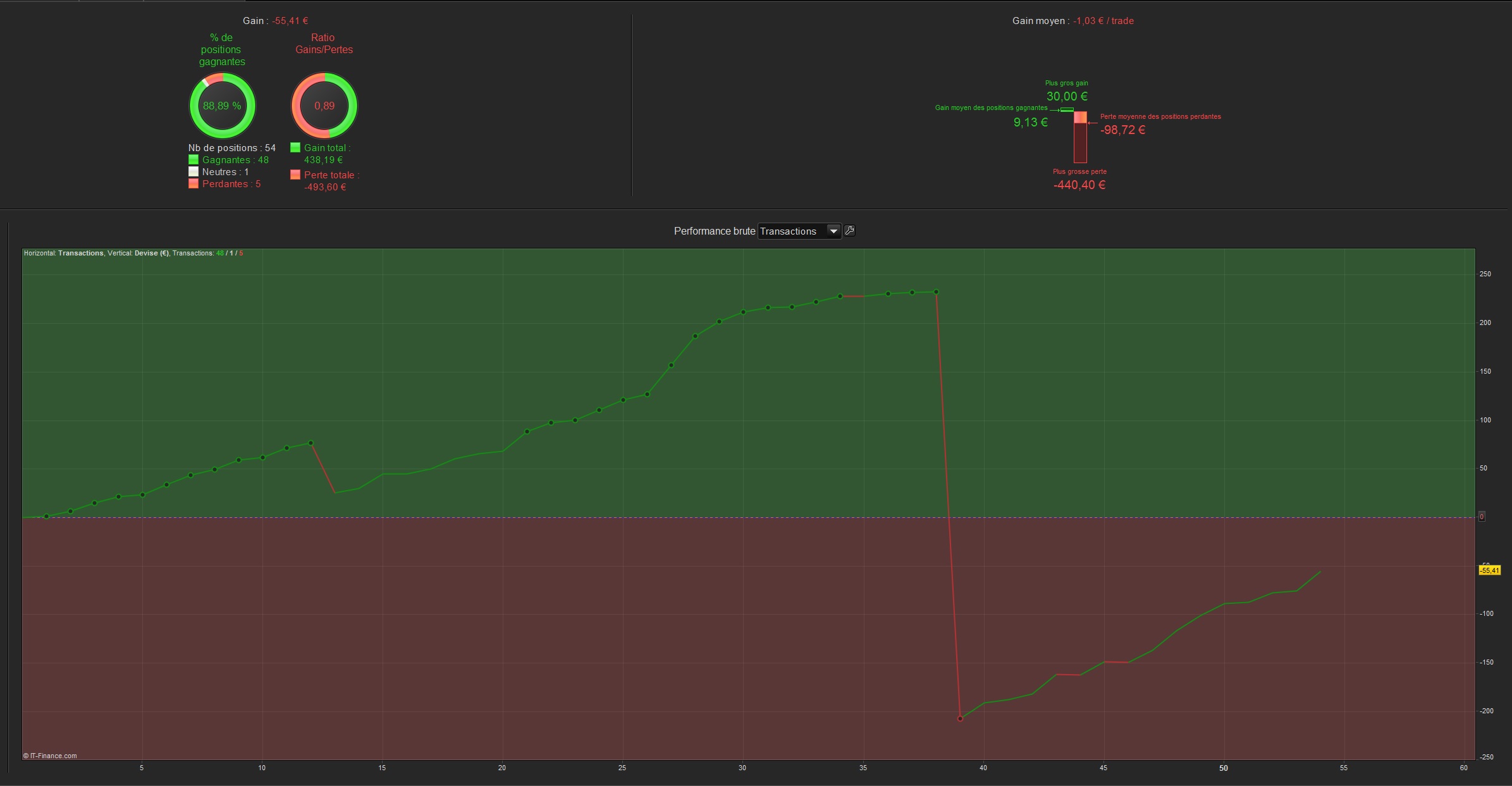Click the red Perdantes legend swatch
Image resolution: width=1512 pixels, height=786 pixels.
[194, 184]
